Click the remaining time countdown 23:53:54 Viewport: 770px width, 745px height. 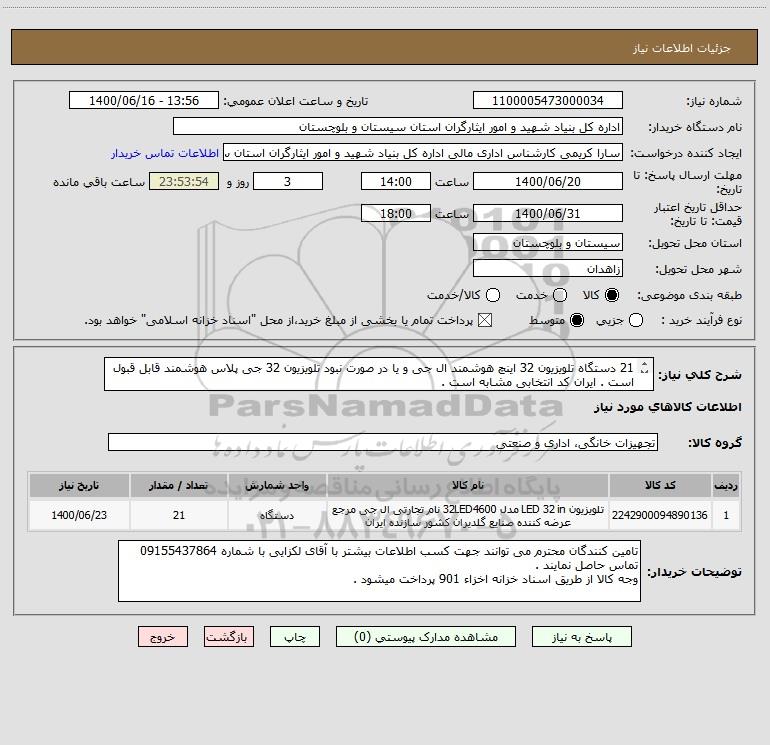(184, 181)
